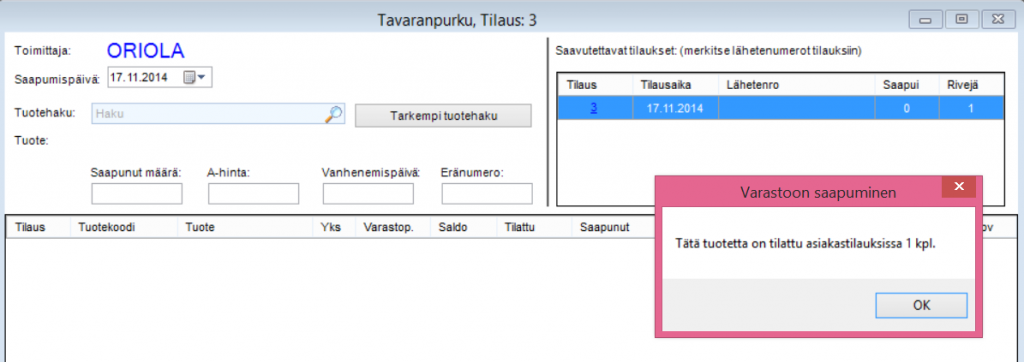Click the Tilattu column header
The width and height of the screenshot is (1024, 362).
click(534, 227)
